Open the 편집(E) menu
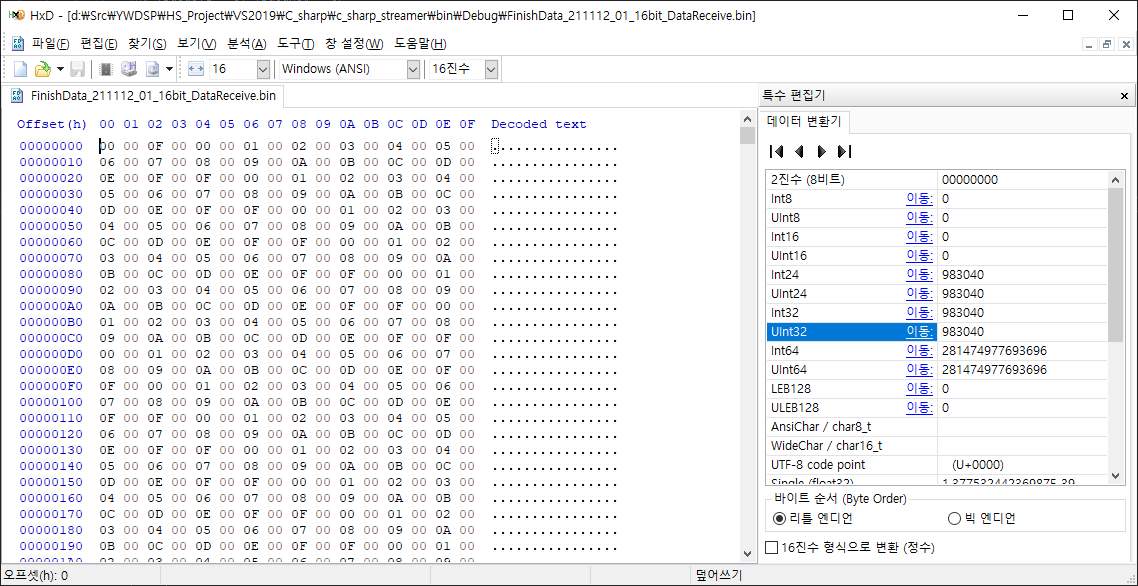Viewport: 1138px width, 586px height. click(99, 44)
